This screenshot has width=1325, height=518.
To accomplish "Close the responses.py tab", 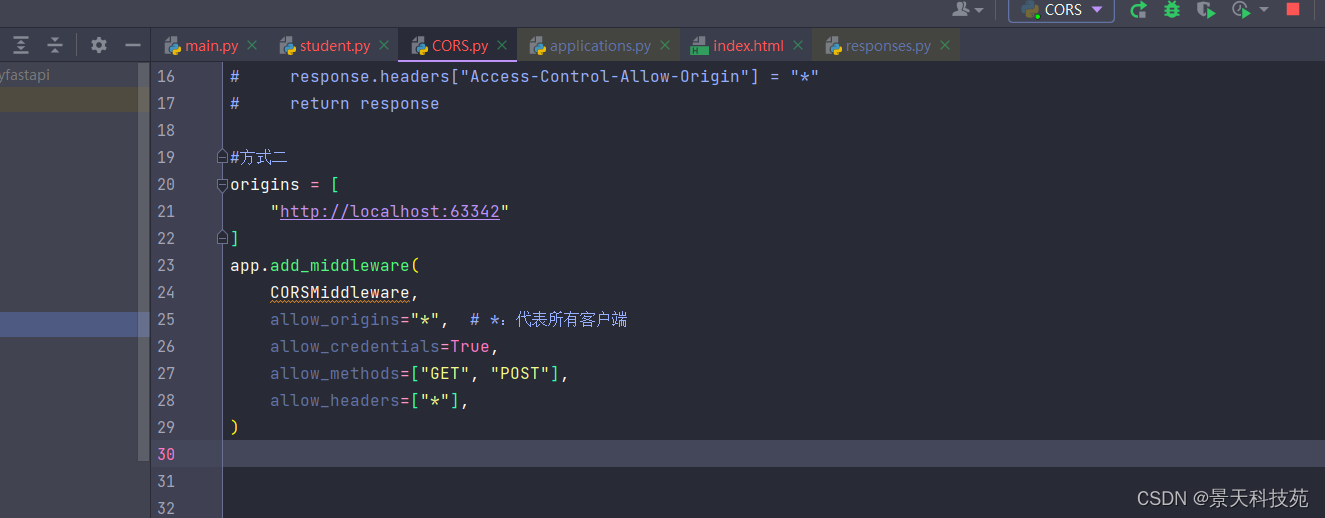I will [945, 45].
